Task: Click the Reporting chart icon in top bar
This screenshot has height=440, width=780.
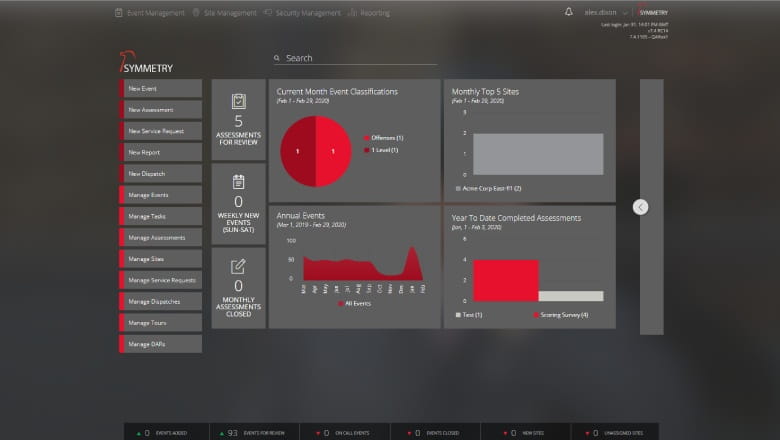Action: click(353, 13)
